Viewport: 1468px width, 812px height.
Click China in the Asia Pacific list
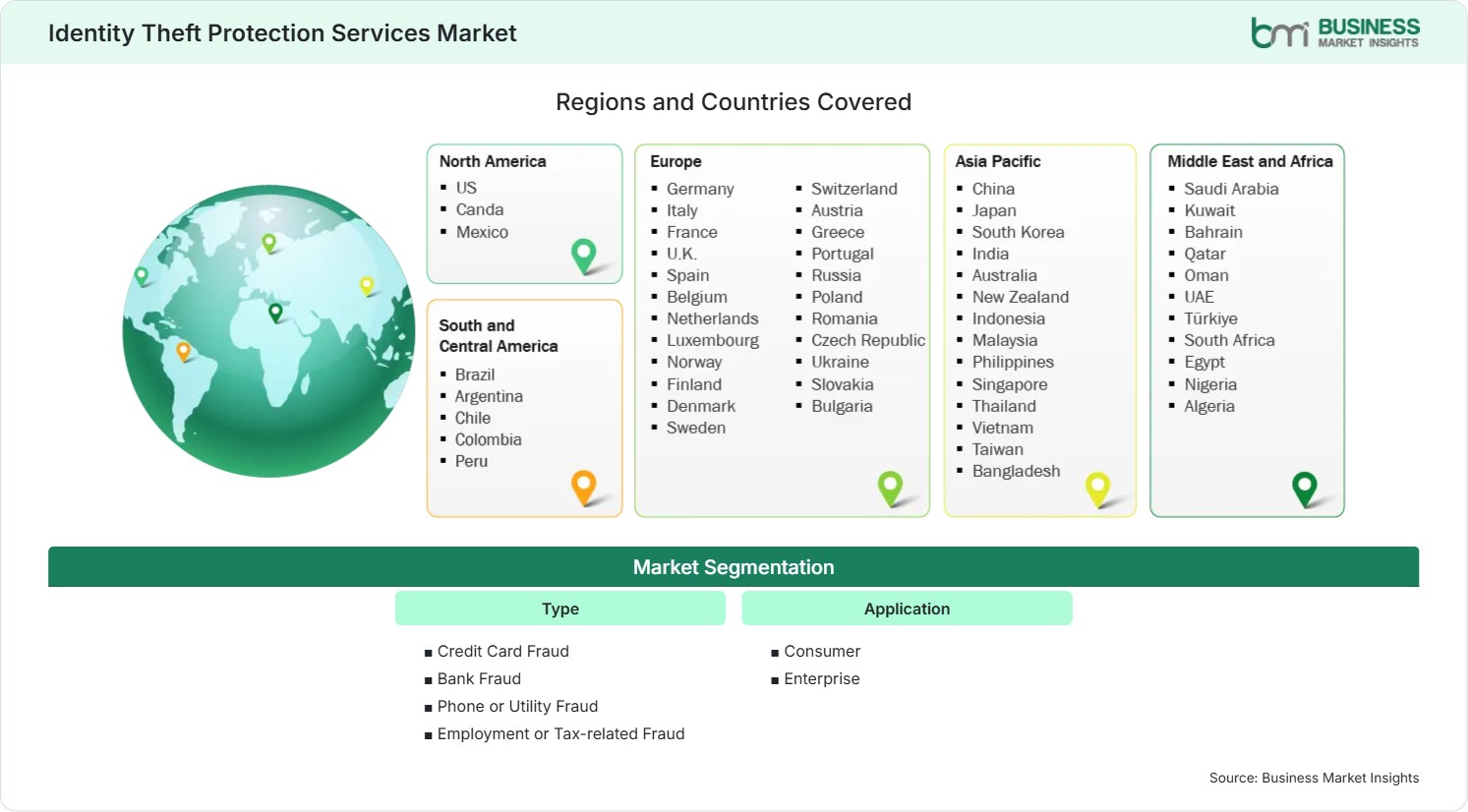pyautogui.click(x=993, y=189)
